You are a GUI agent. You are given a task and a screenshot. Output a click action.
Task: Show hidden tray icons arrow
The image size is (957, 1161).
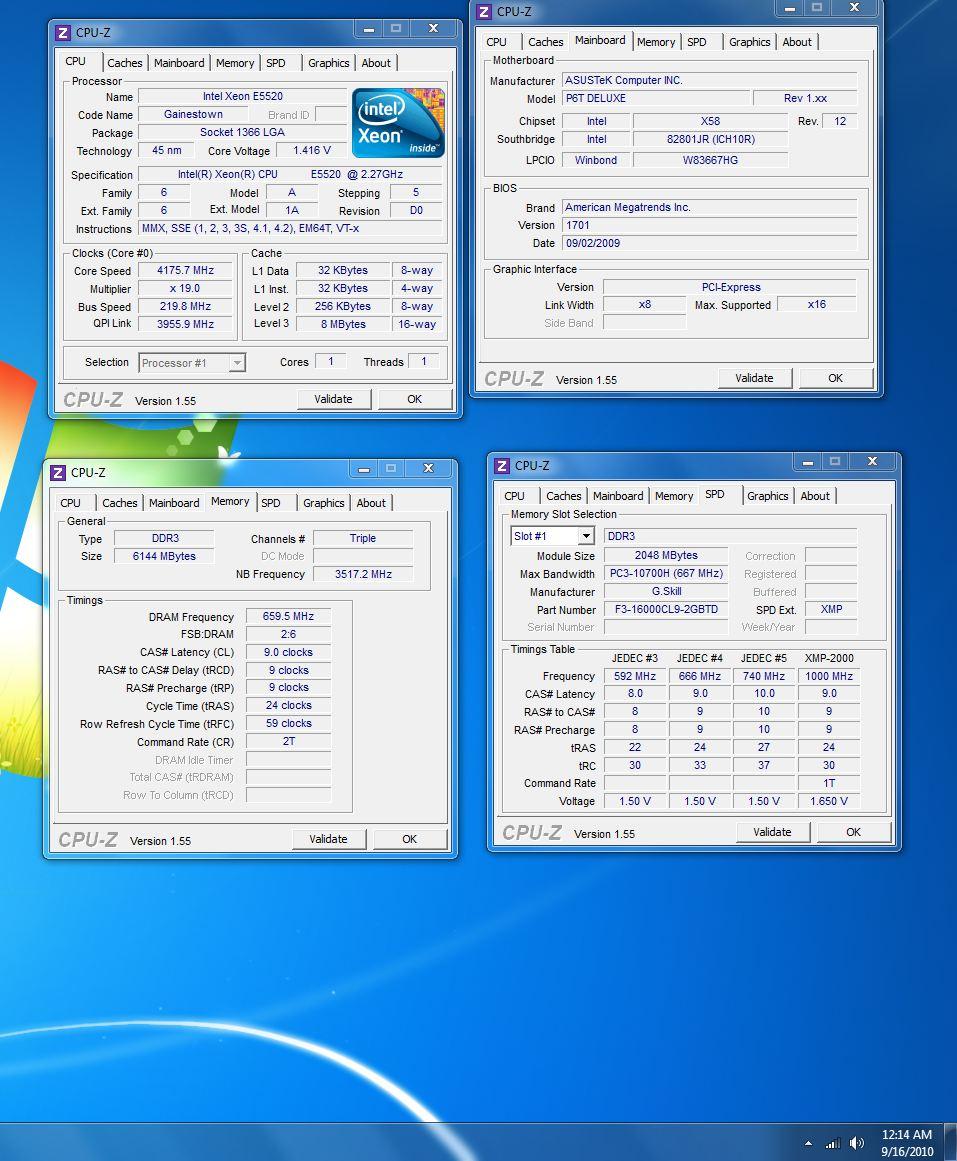pyautogui.click(x=808, y=1143)
